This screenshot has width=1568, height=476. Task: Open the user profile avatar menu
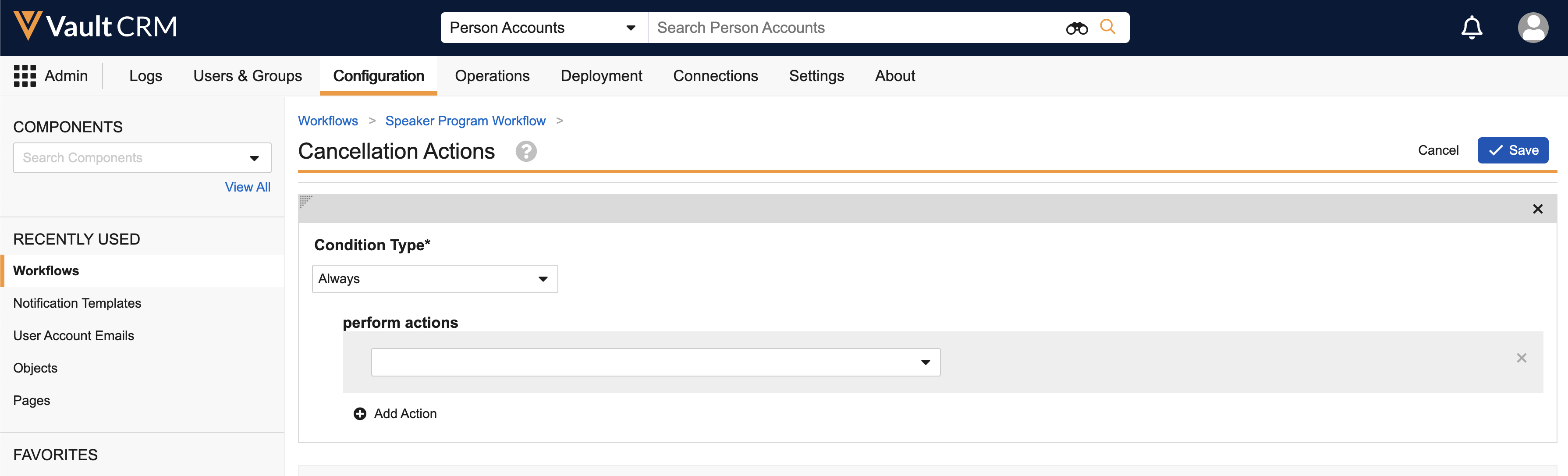pyautogui.click(x=1532, y=27)
